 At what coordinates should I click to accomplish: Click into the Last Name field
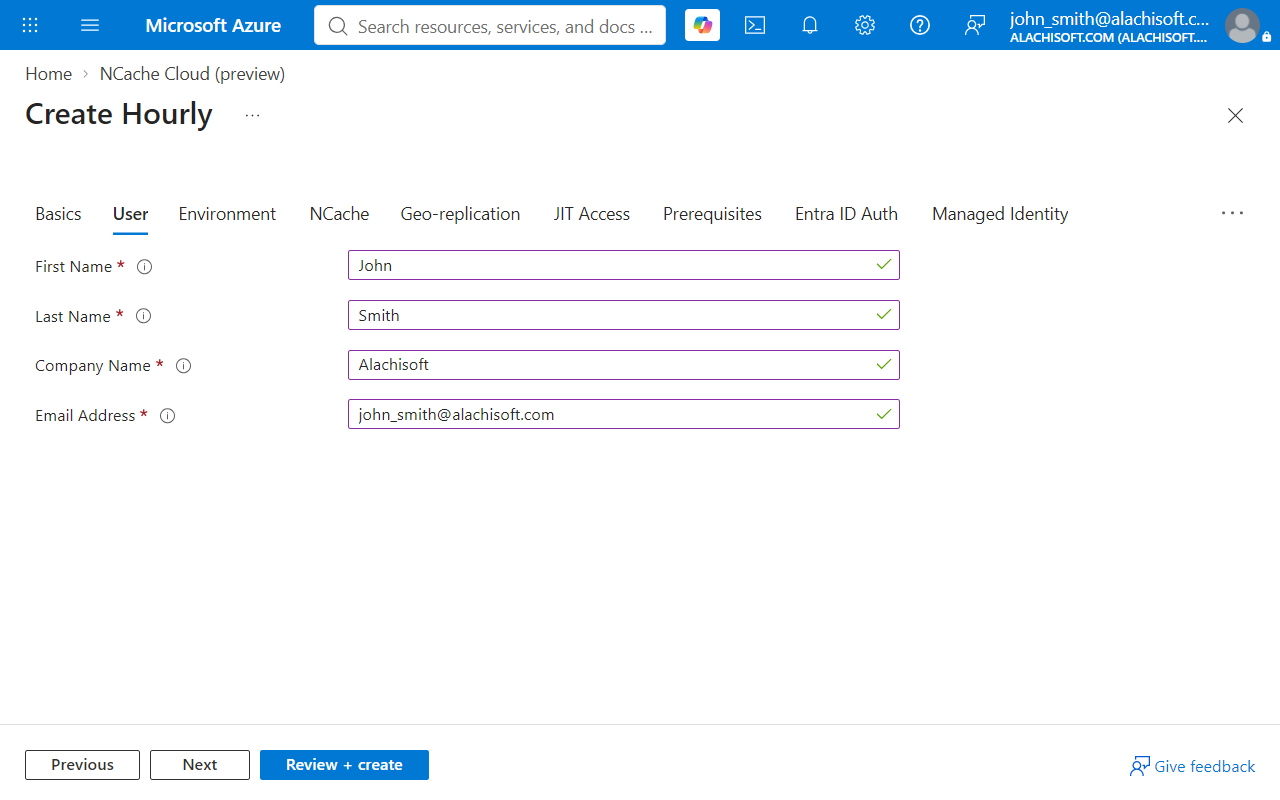pos(624,315)
